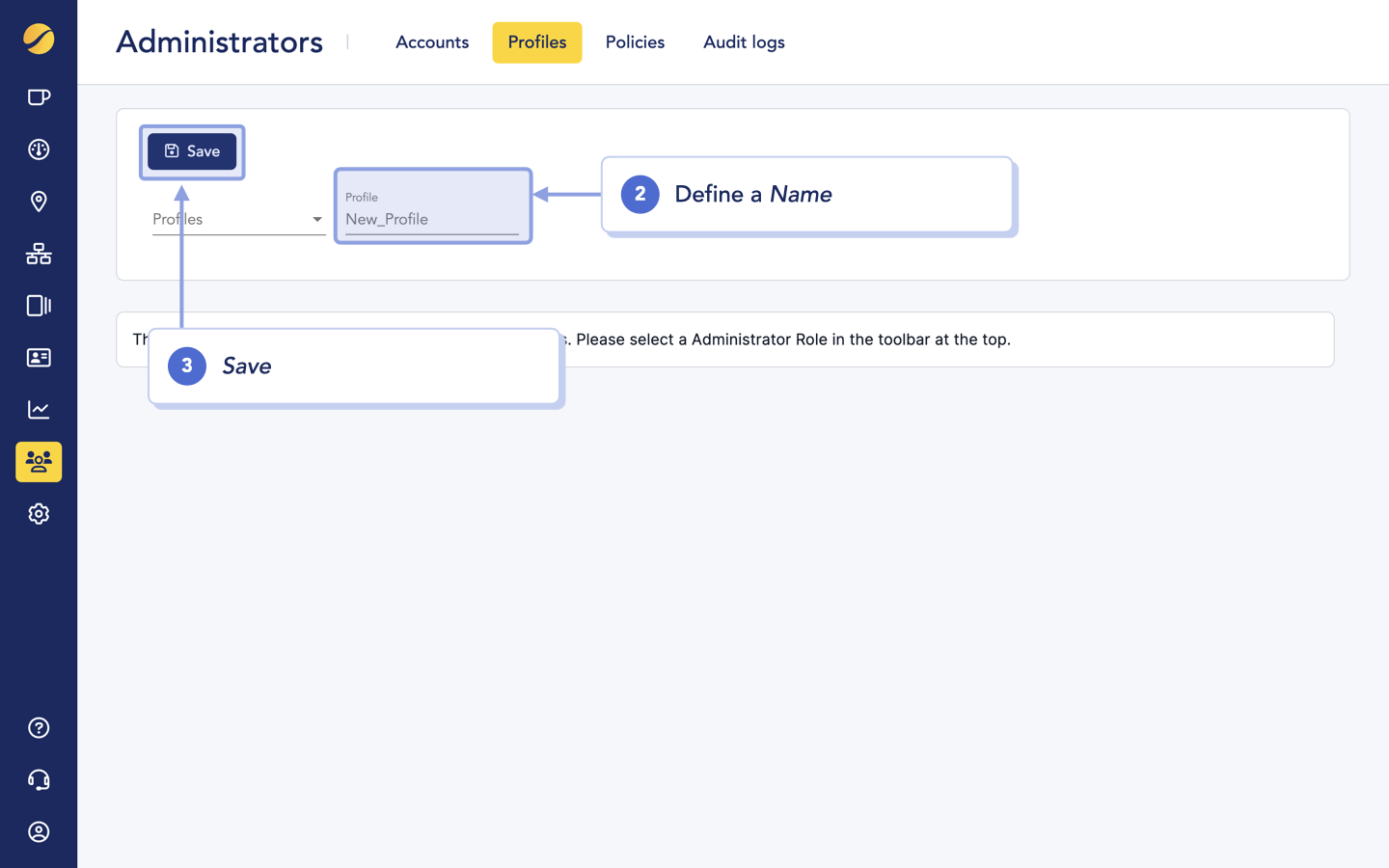Image resolution: width=1389 pixels, height=868 pixels.
Task: Open the settings gear icon
Action: 39,513
